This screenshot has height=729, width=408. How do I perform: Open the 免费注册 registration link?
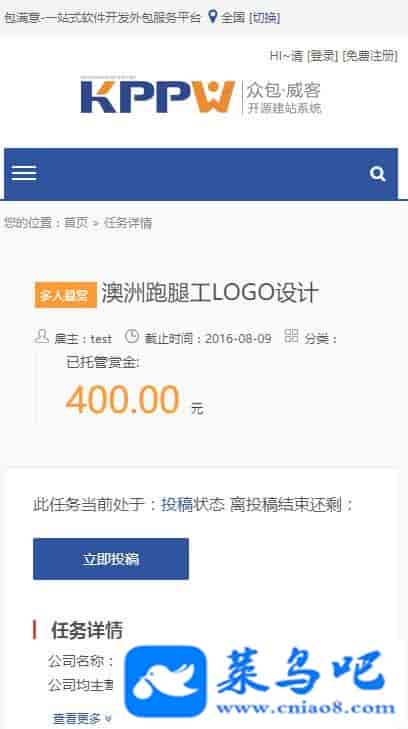(370, 56)
